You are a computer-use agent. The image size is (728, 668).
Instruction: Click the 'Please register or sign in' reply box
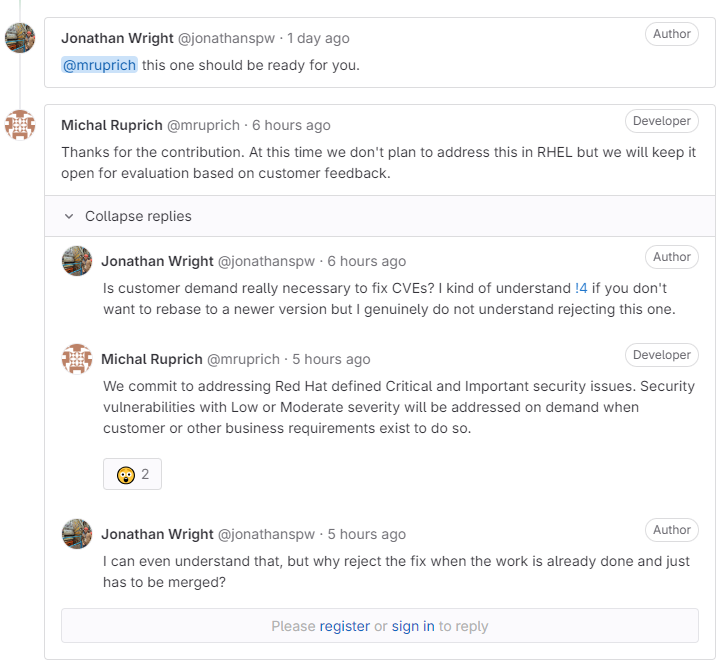click(x=380, y=626)
